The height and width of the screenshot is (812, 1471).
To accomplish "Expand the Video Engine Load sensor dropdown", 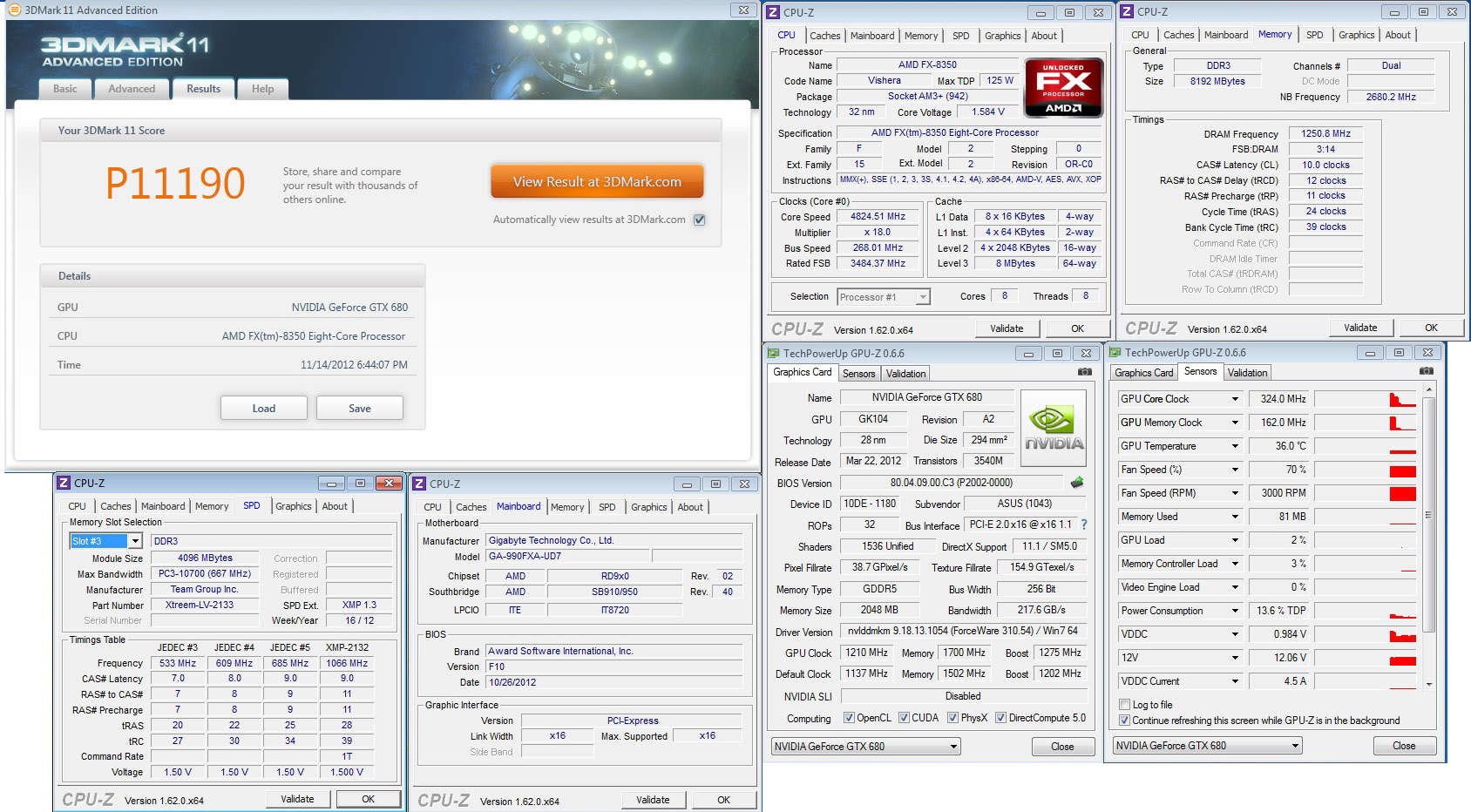I will (1235, 587).
